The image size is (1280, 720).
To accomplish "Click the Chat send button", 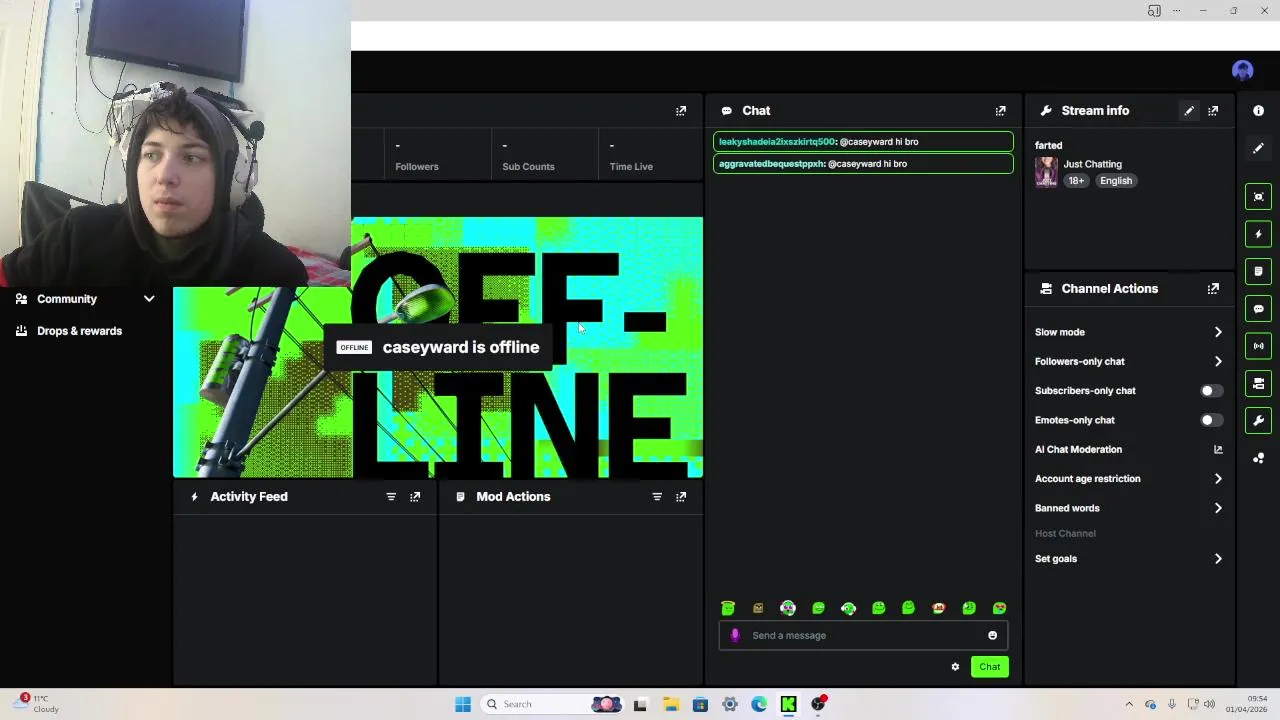I will 989,667.
